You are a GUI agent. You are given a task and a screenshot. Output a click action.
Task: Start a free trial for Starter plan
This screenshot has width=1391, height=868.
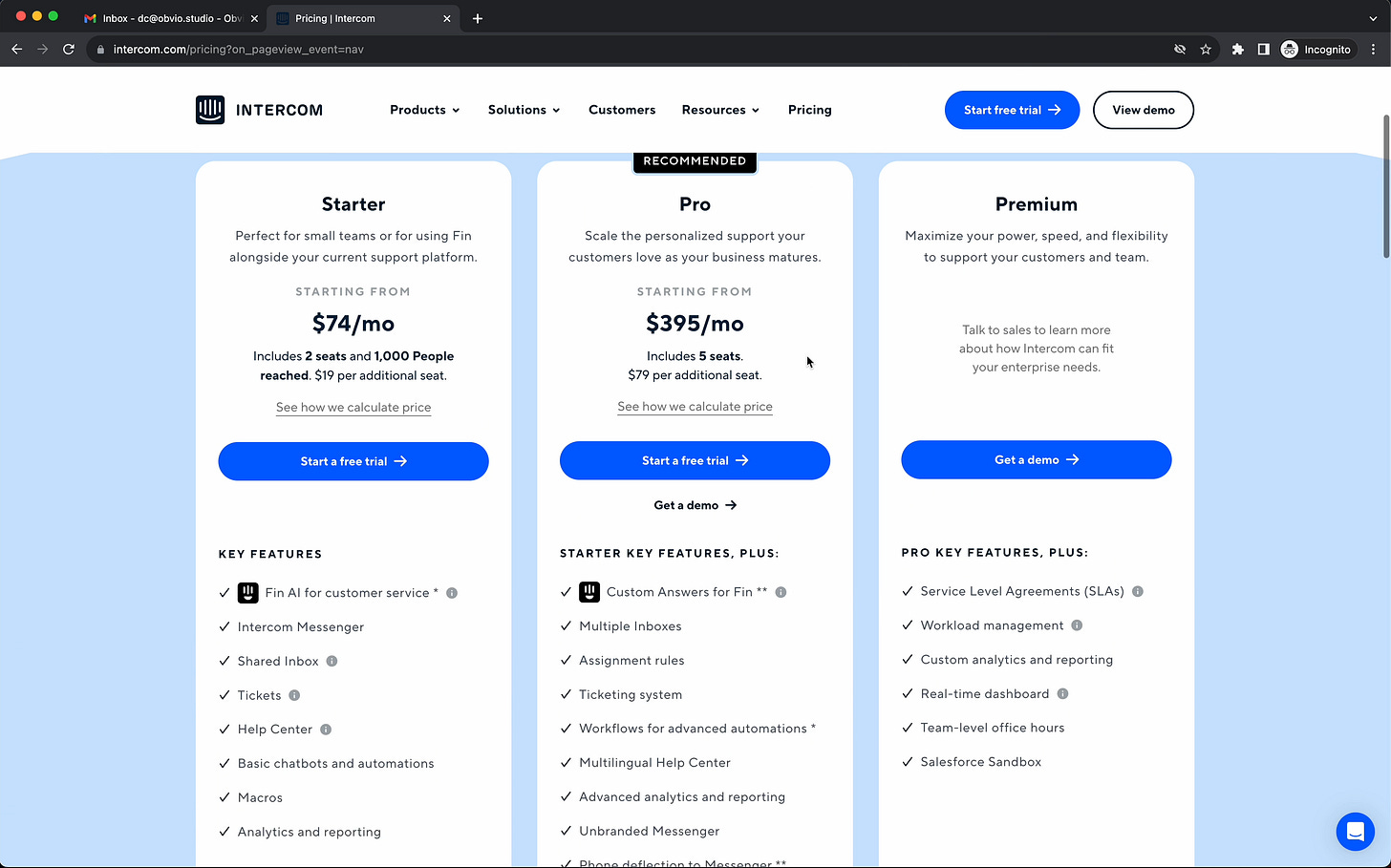pyautogui.click(x=353, y=461)
